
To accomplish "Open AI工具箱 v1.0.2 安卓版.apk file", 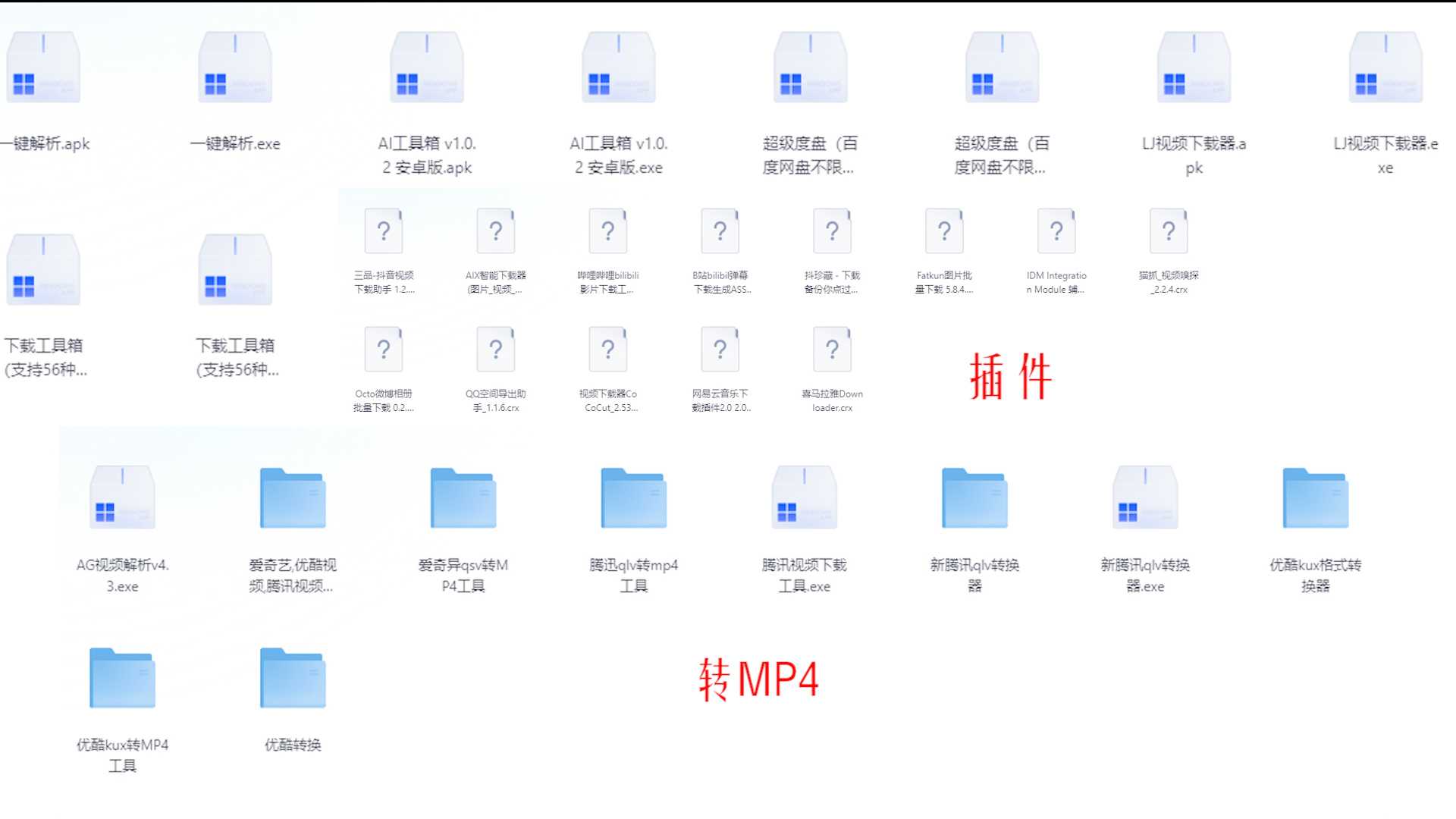I will [427, 67].
